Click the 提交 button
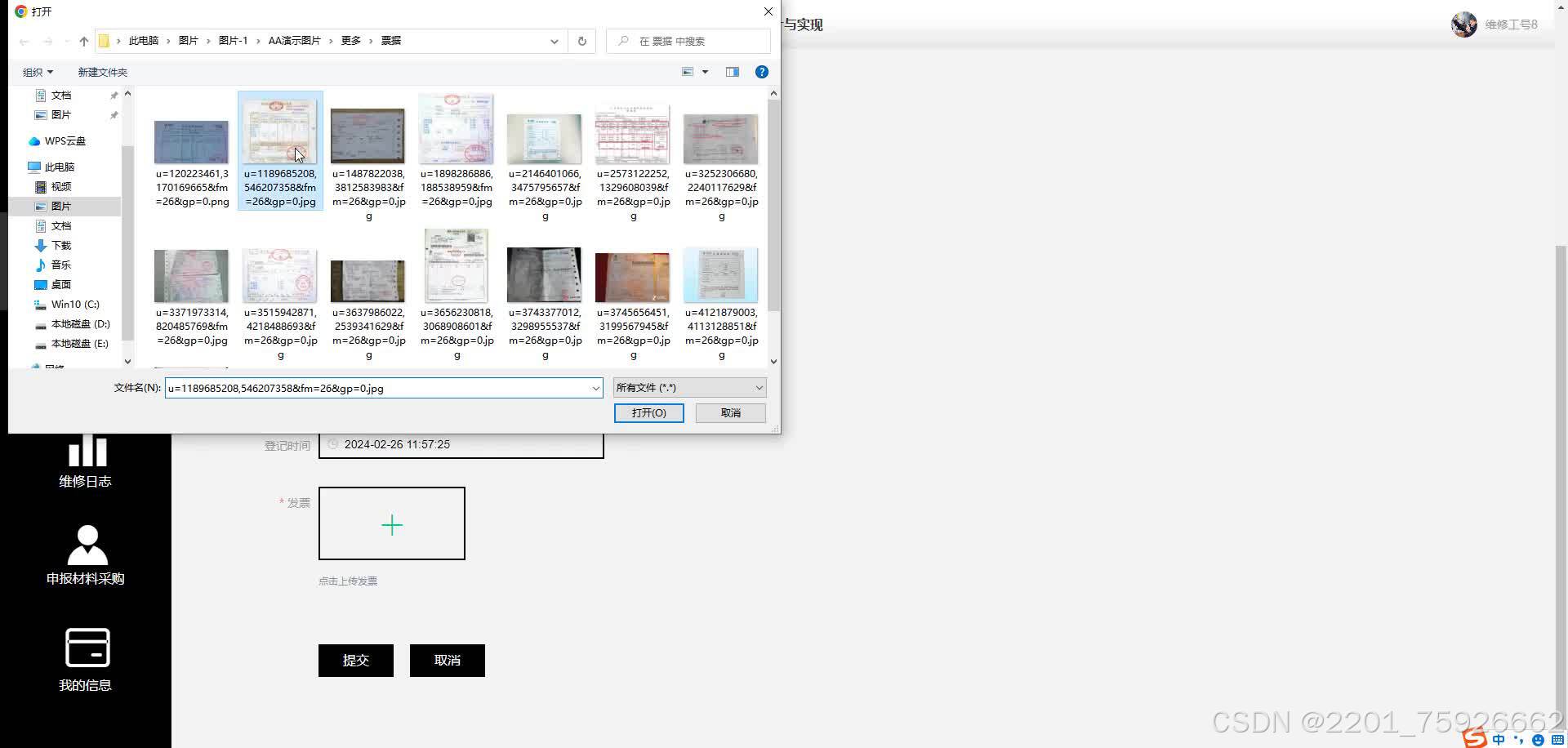The width and height of the screenshot is (1568, 748). (x=356, y=661)
